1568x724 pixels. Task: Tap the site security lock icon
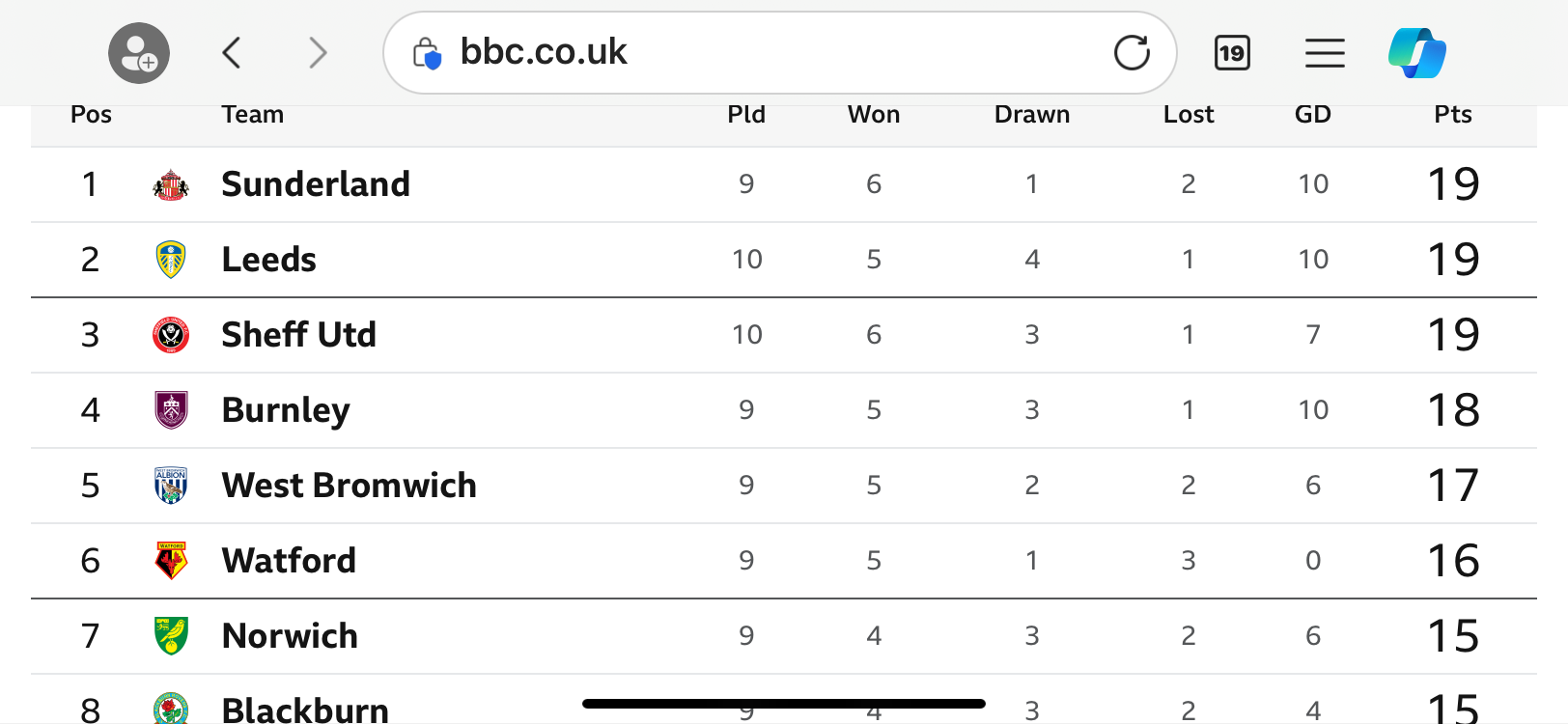[x=427, y=53]
